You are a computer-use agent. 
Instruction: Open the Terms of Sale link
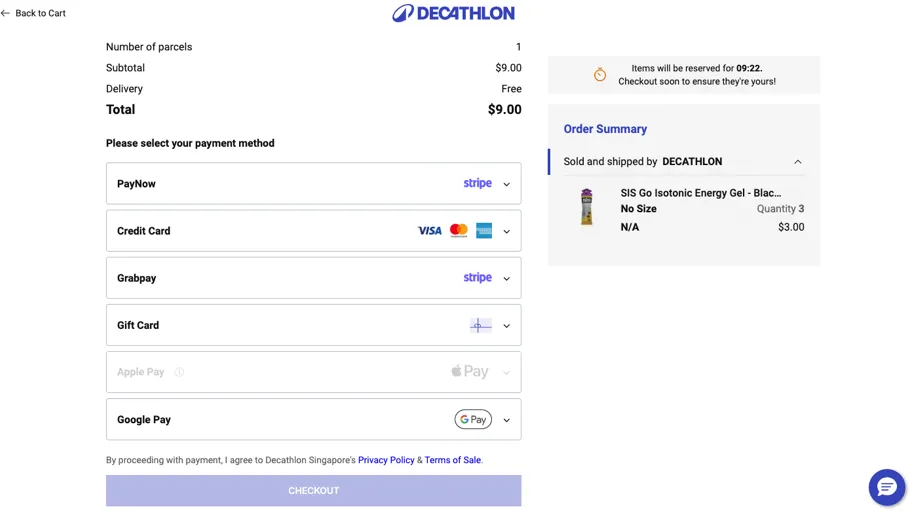click(452, 460)
